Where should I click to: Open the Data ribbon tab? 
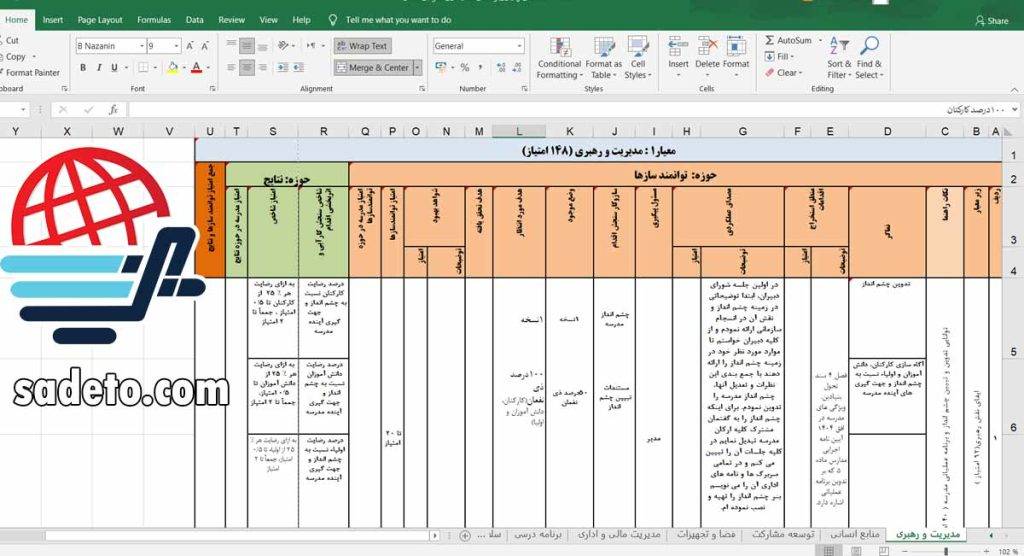coord(195,20)
